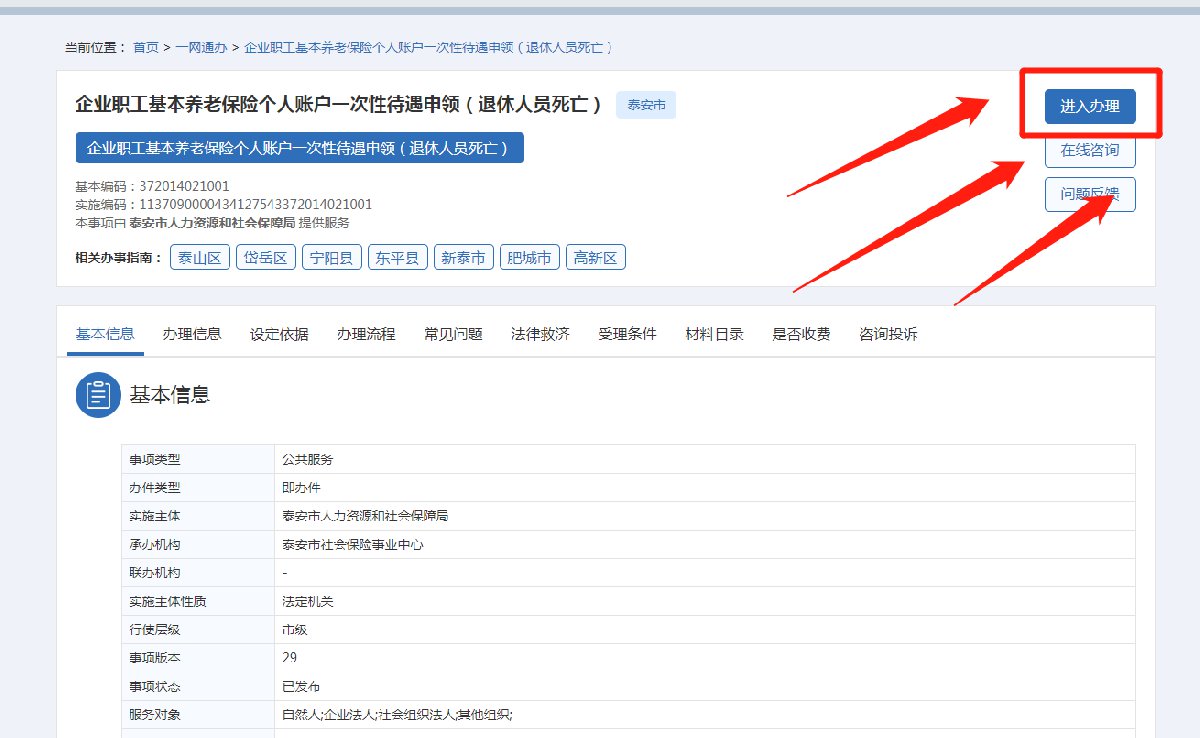Select the 材料目录 tab

tap(714, 334)
